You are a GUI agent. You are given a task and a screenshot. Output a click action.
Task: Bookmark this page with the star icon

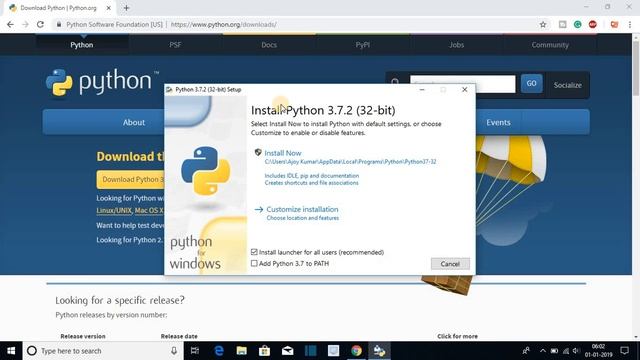point(543,24)
